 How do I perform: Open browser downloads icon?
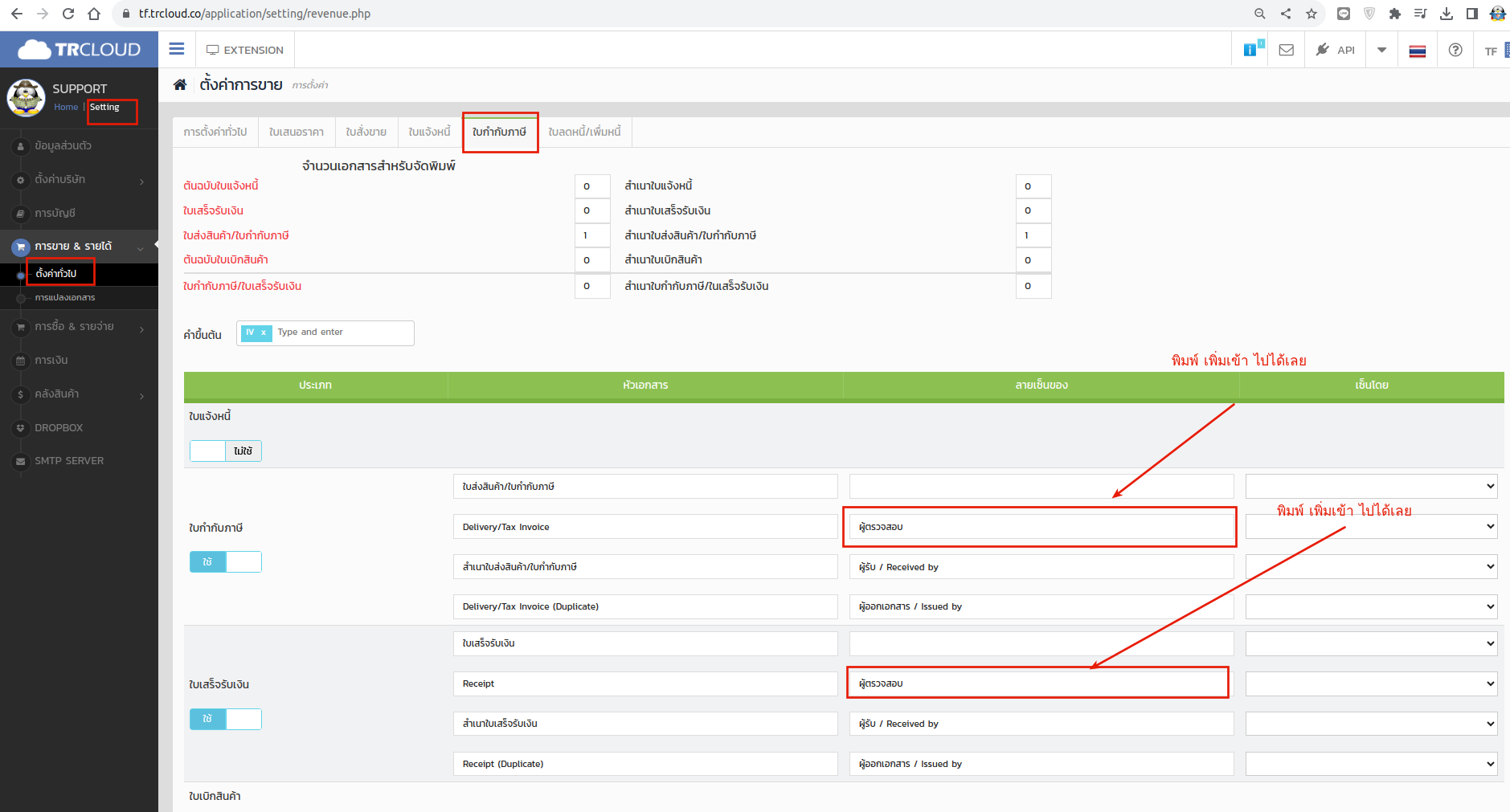[x=1447, y=14]
